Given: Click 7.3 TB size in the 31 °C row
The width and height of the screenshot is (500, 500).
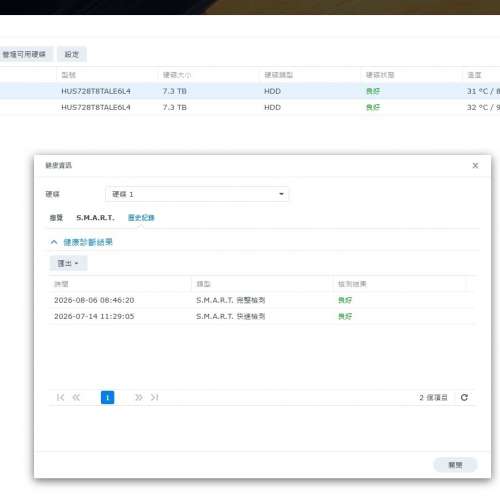Looking at the screenshot, I should point(174,91).
